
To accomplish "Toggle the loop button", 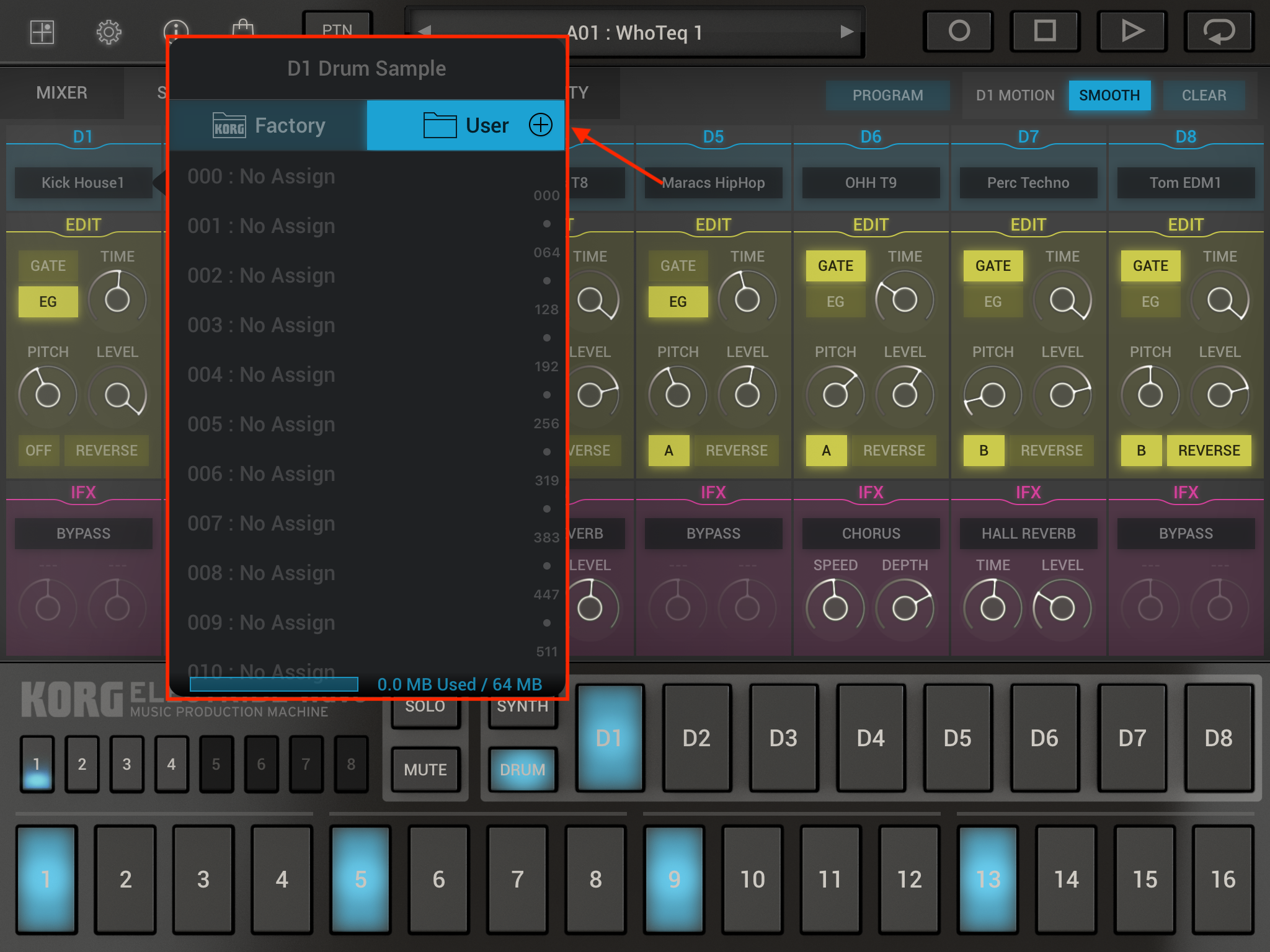I will click(1219, 31).
